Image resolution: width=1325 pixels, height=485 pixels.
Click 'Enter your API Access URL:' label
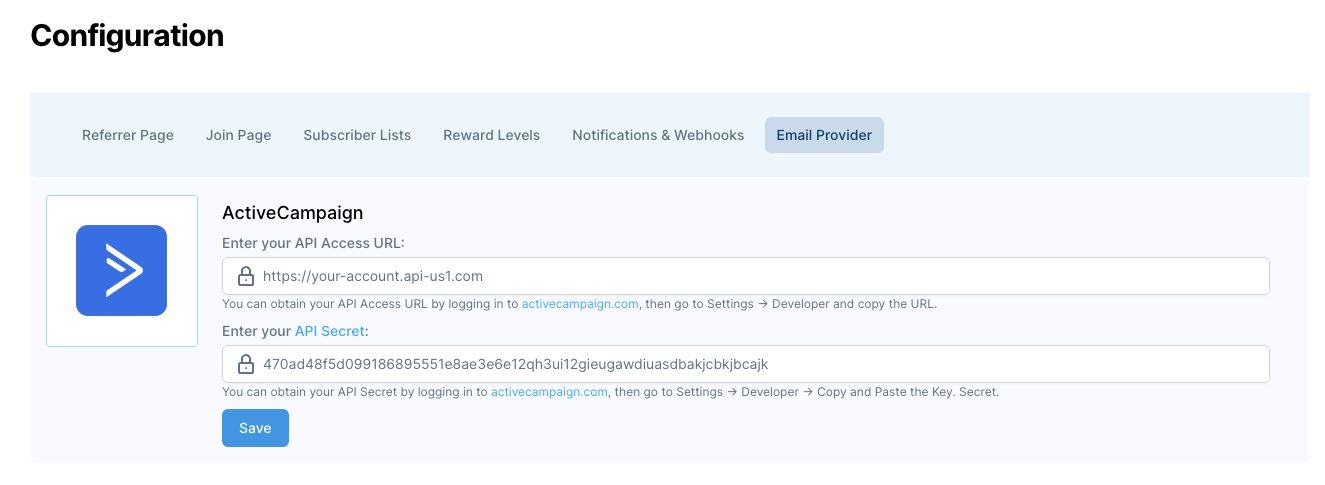pos(313,243)
